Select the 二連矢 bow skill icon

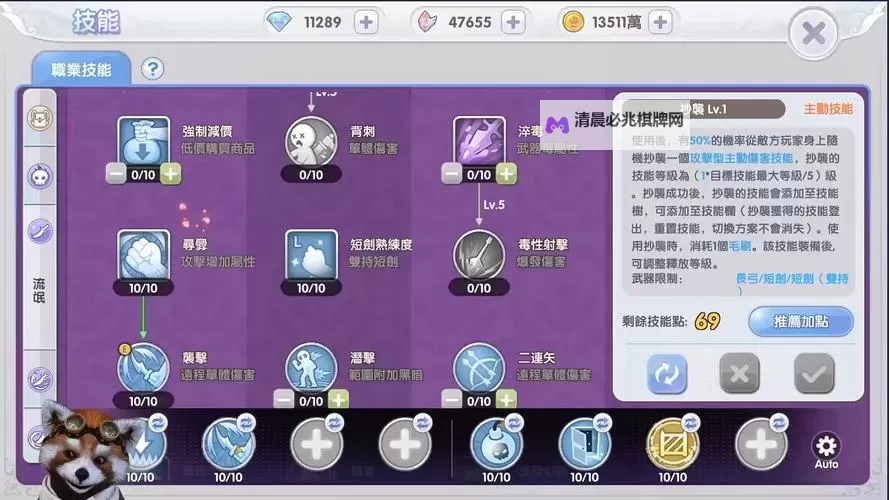[x=479, y=368]
